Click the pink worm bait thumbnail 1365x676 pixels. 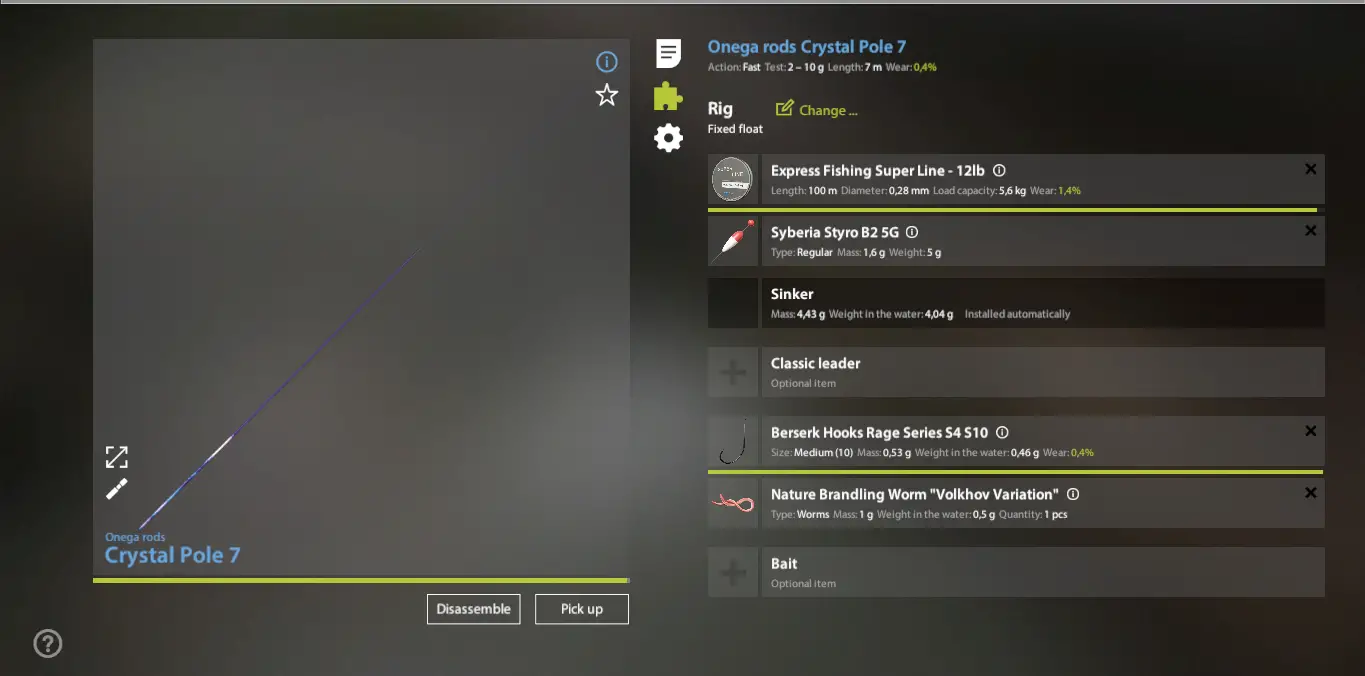(733, 503)
